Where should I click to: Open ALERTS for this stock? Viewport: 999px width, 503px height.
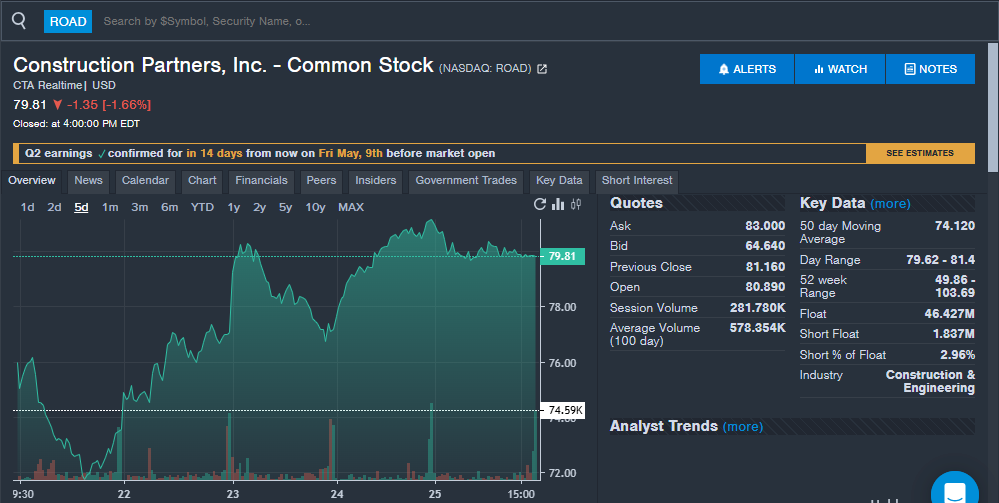pyautogui.click(x=747, y=69)
